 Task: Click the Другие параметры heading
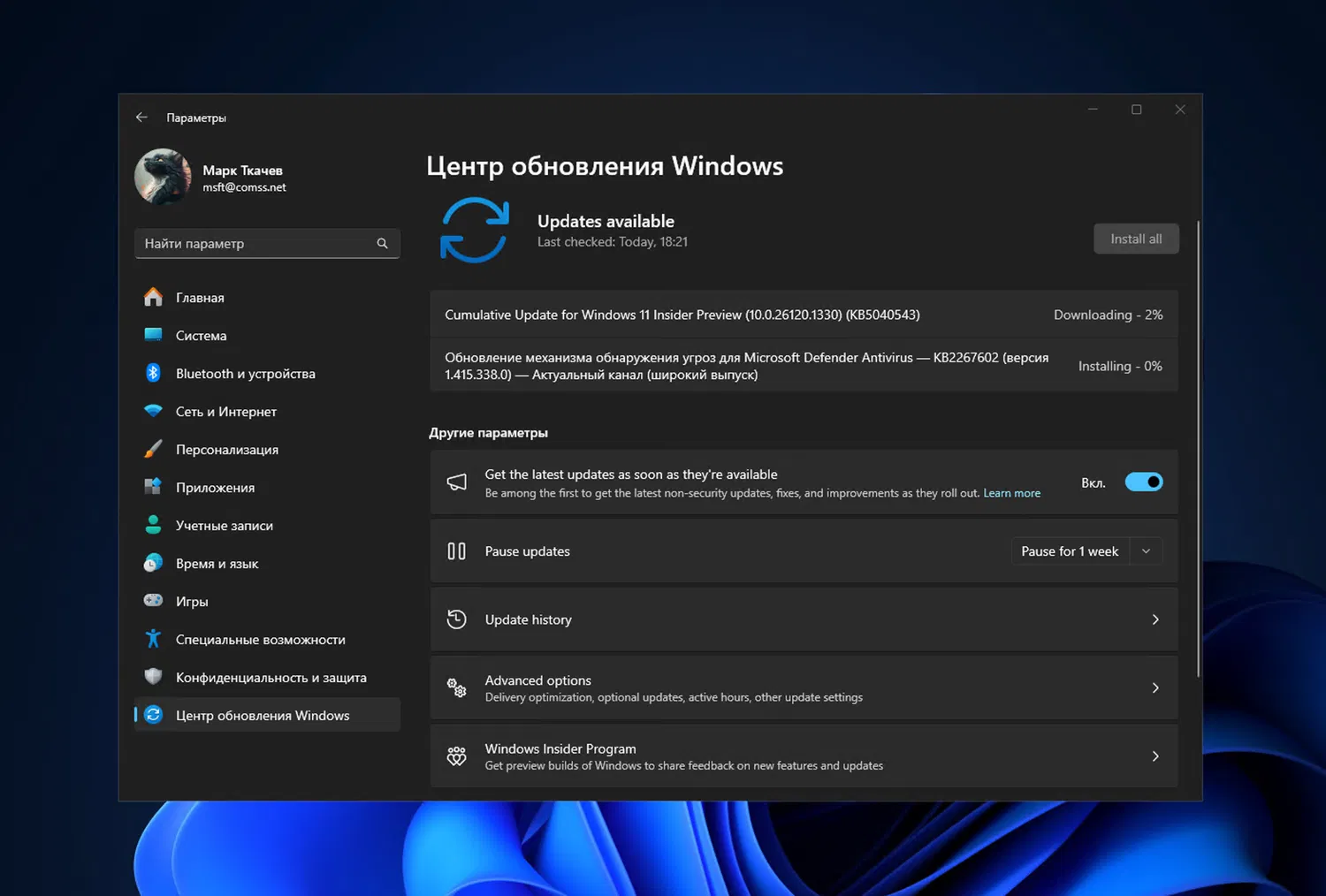pos(488,433)
